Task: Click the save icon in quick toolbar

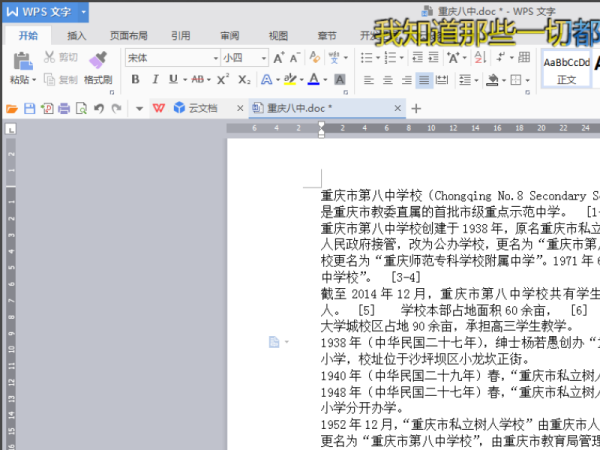Action: point(29,108)
